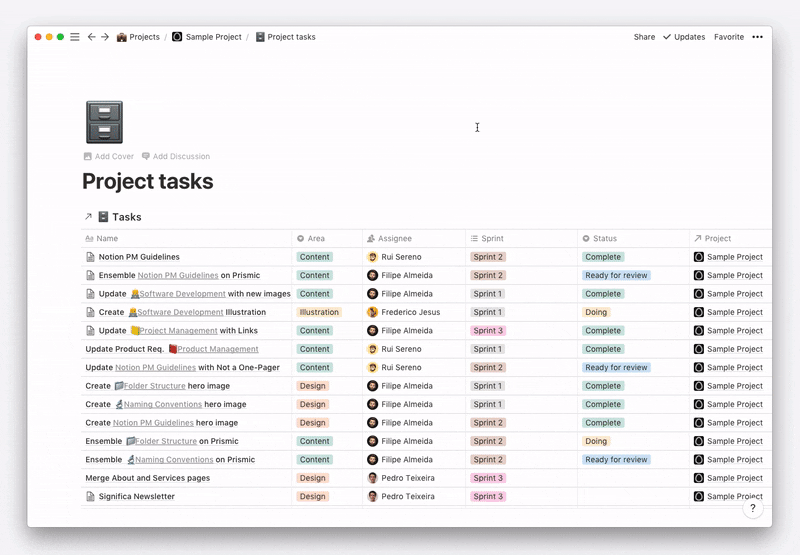This screenshot has width=800, height=555.
Task: Mark page as Favorite
Action: click(729, 37)
